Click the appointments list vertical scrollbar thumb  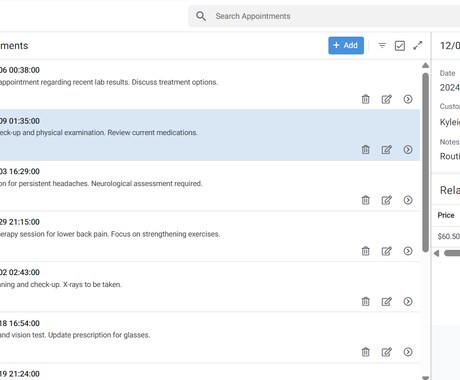(x=425, y=162)
